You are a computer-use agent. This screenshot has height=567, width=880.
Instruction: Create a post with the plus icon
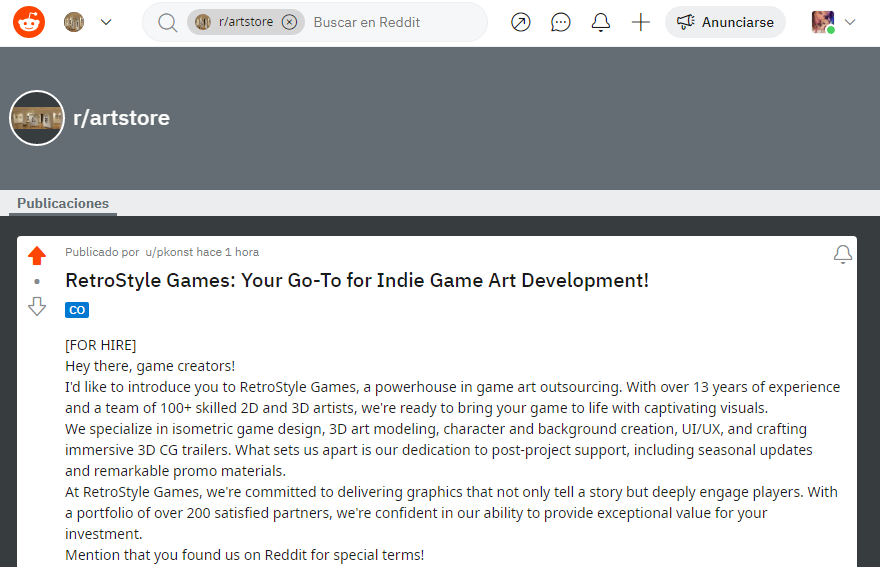(640, 22)
